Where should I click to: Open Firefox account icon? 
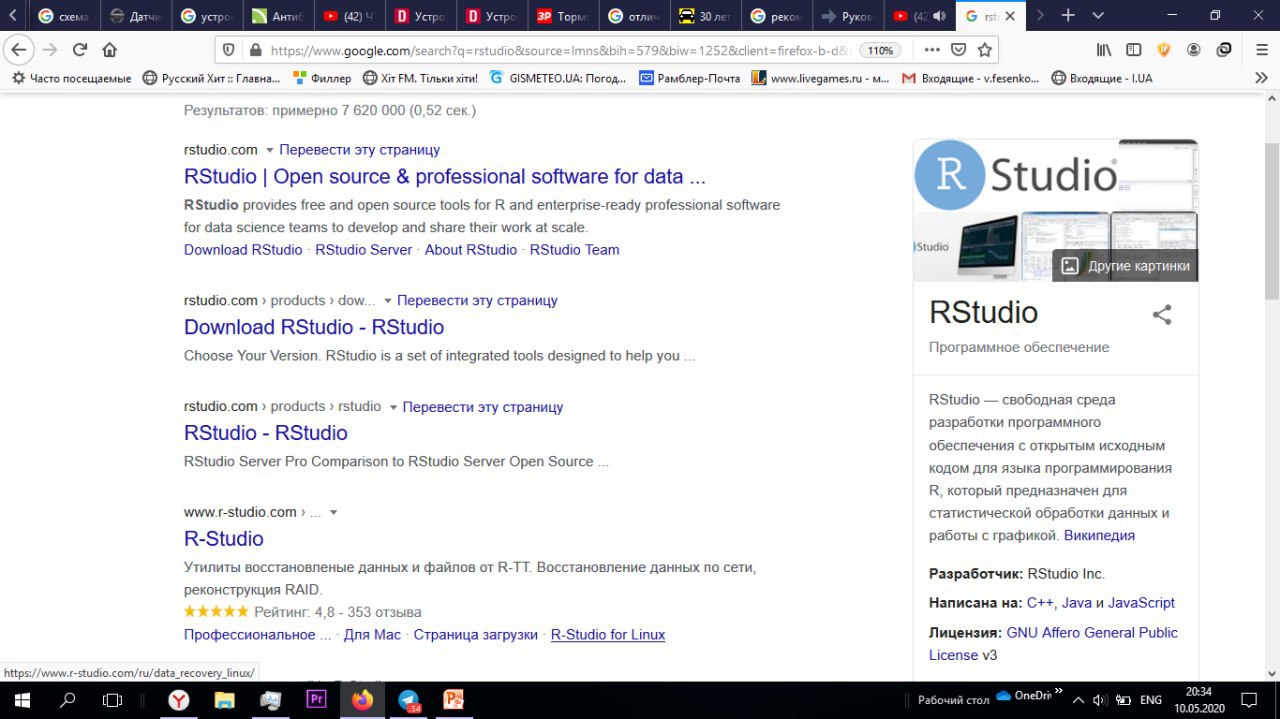pos(1194,50)
